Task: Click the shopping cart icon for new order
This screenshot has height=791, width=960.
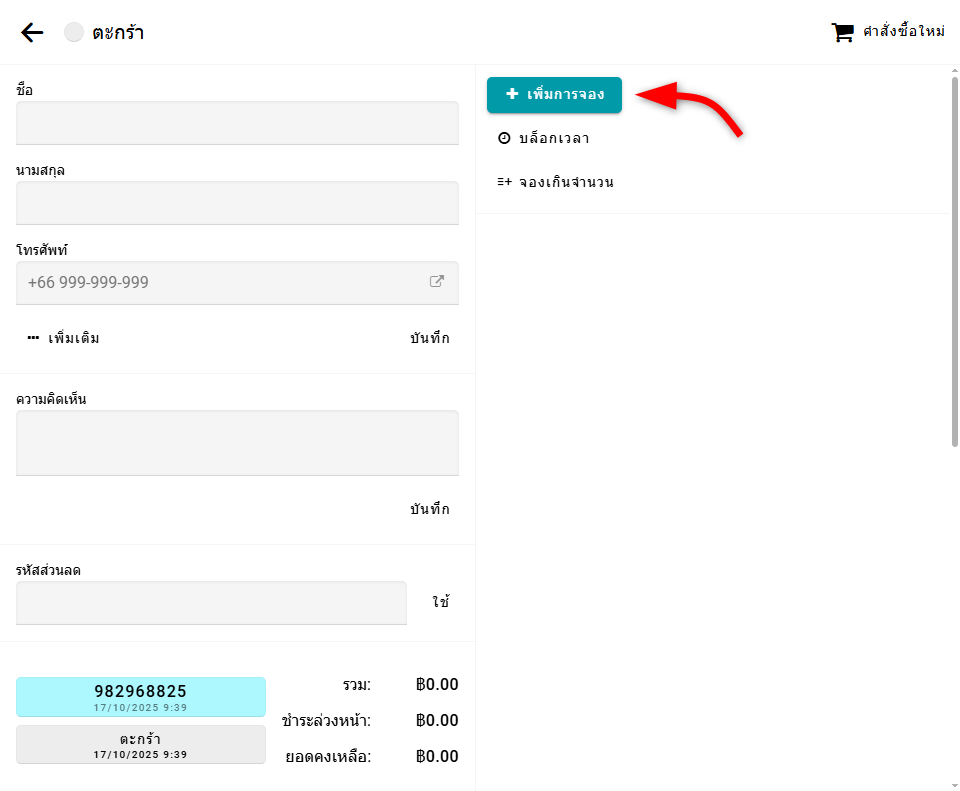Action: (842, 33)
